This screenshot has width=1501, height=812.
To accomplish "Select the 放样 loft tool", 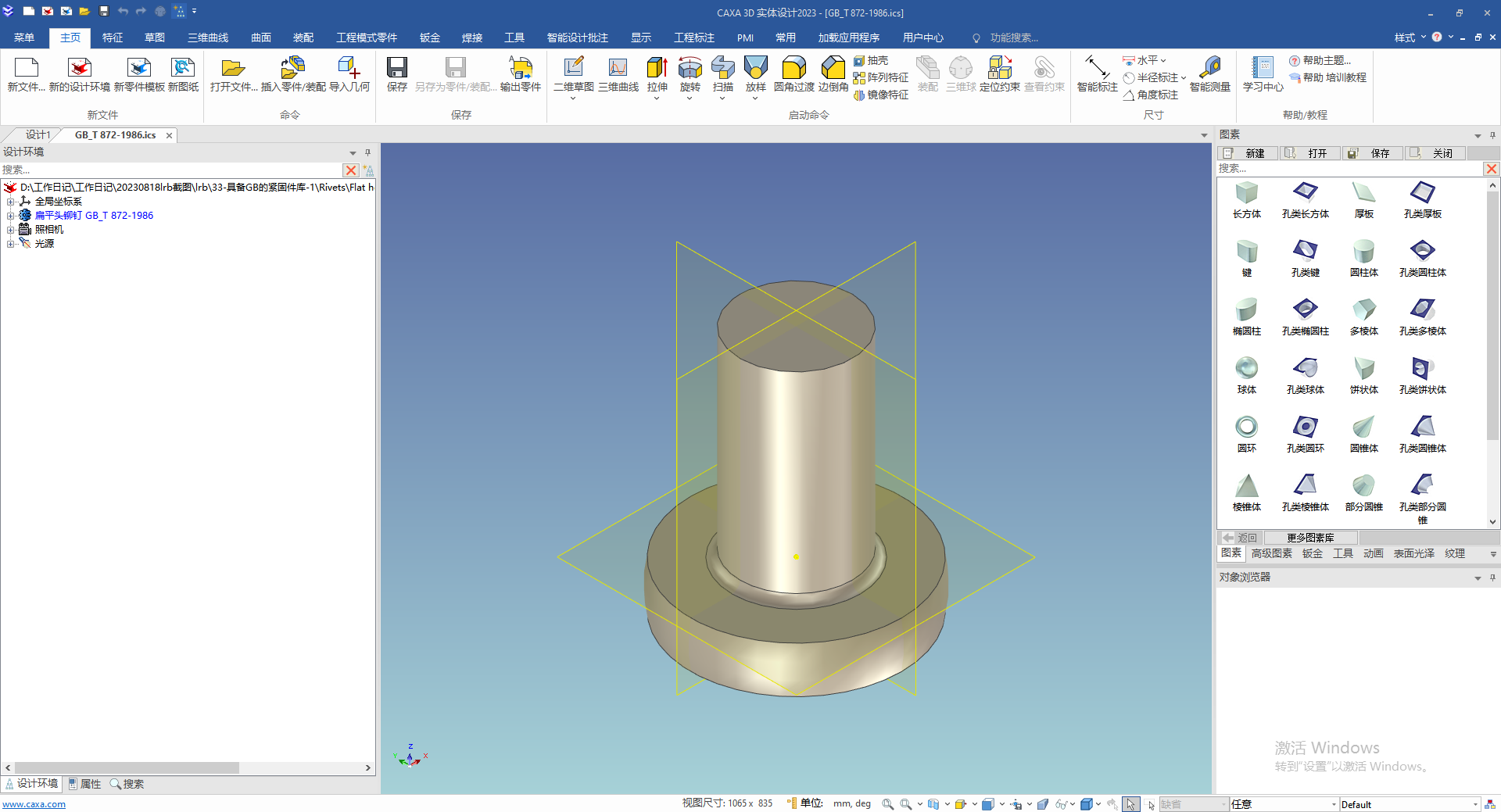I will (x=755, y=73).
